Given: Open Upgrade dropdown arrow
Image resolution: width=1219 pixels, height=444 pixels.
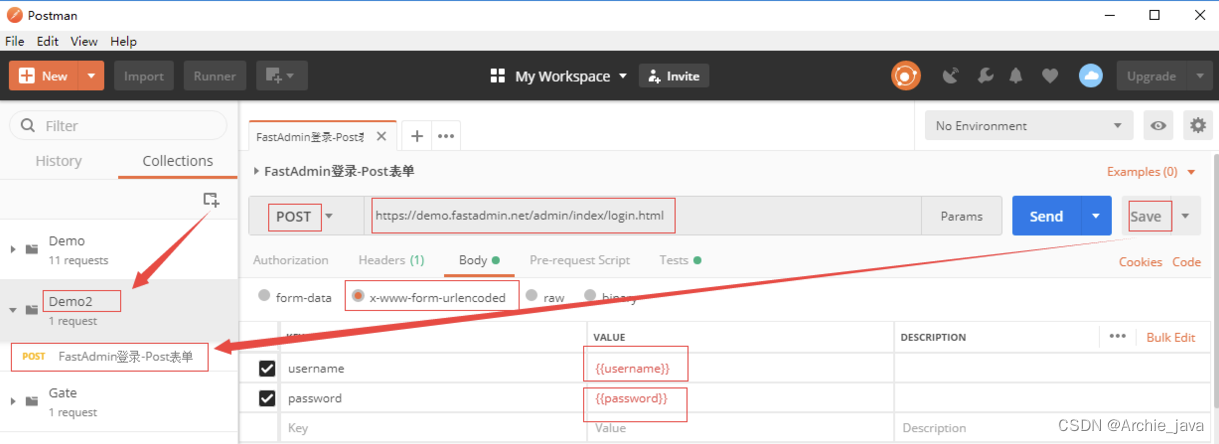Looking at the screenshot, I should (x=1200, y=76).
